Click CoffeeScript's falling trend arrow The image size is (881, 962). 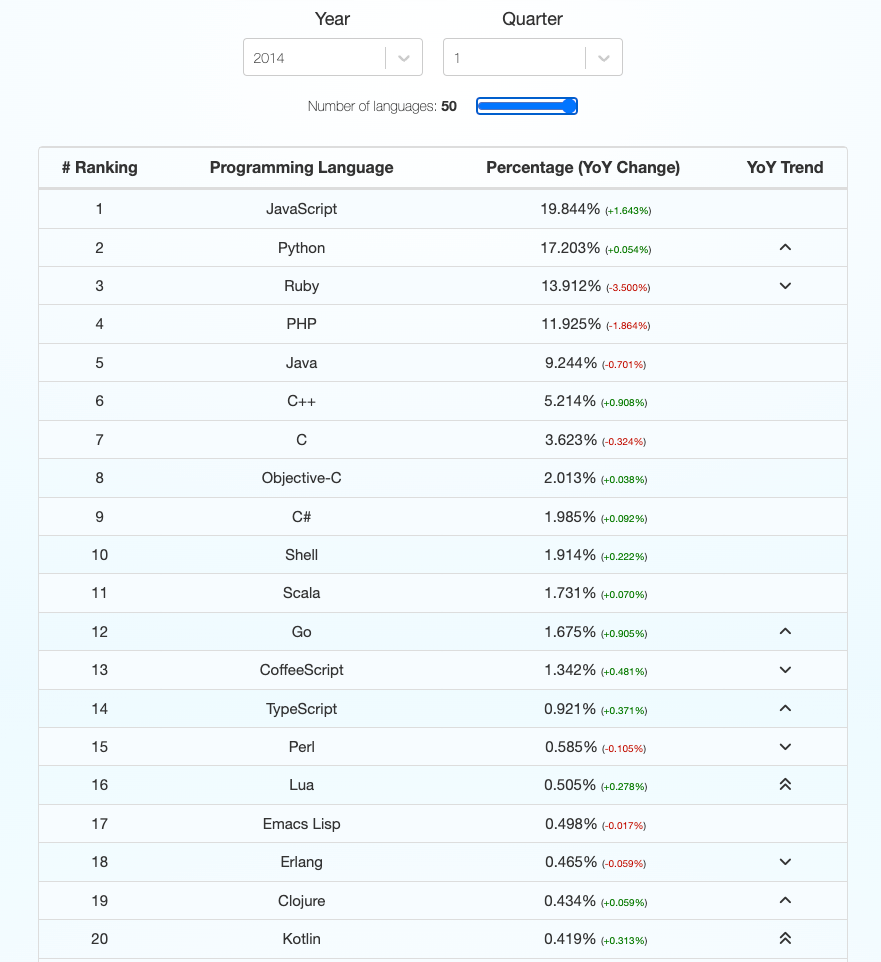[785, 670]
